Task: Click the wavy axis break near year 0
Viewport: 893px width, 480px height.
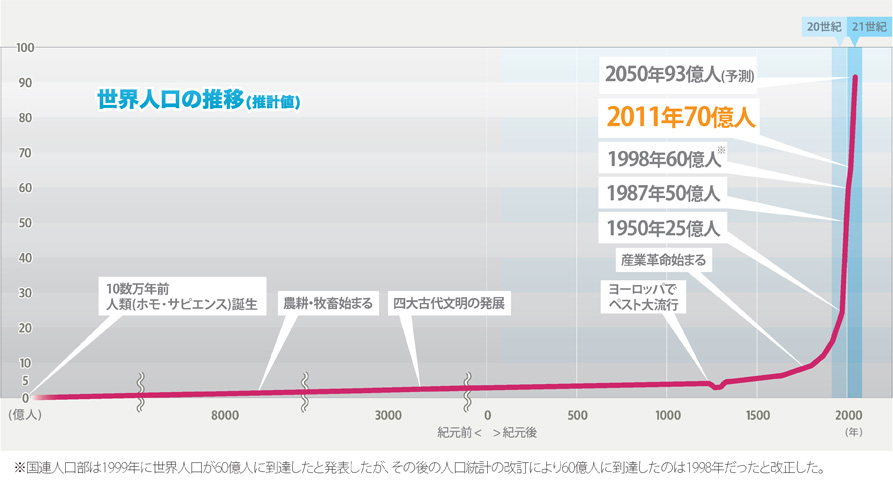Action: 468,392
